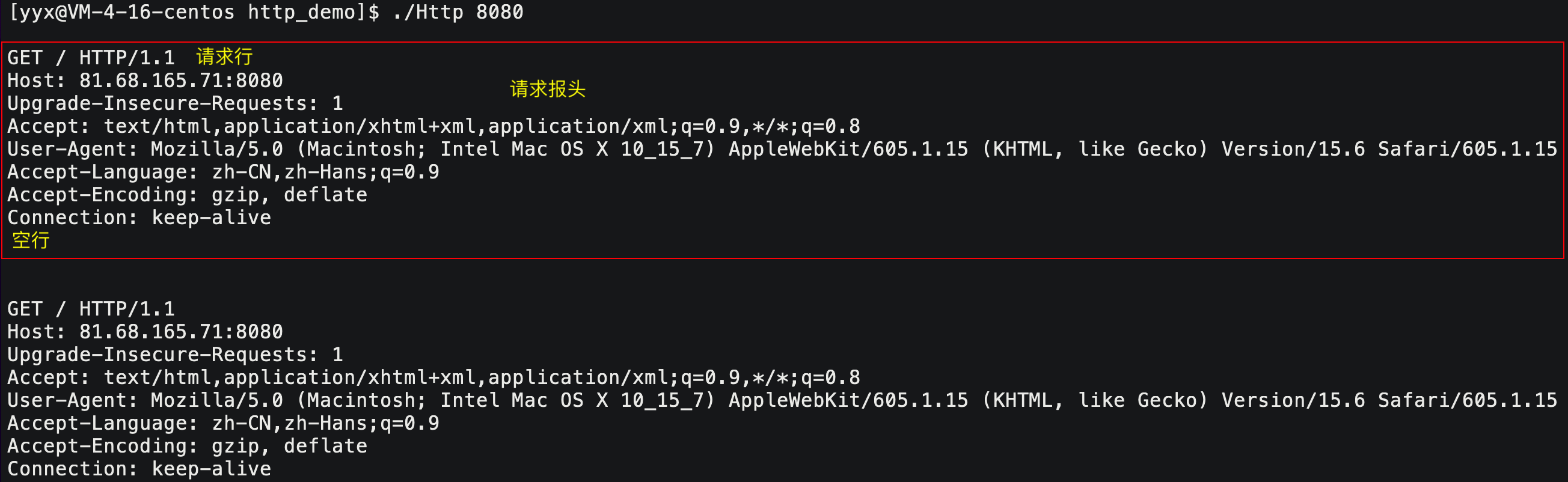Click the ./Http 8080 command text
This screenshot has height=482, width=1568.
point(458,12)
